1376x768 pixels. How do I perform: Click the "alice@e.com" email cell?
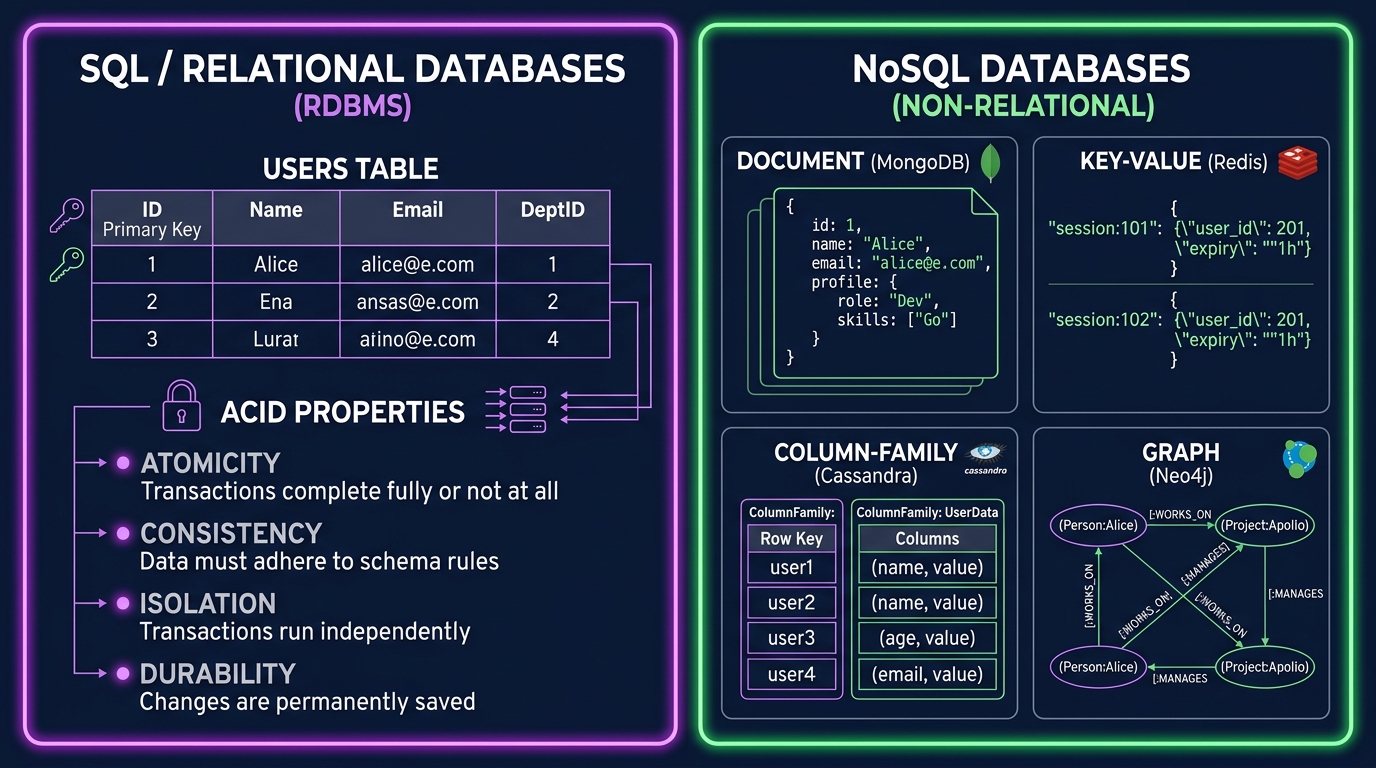[x=418, y=265]
